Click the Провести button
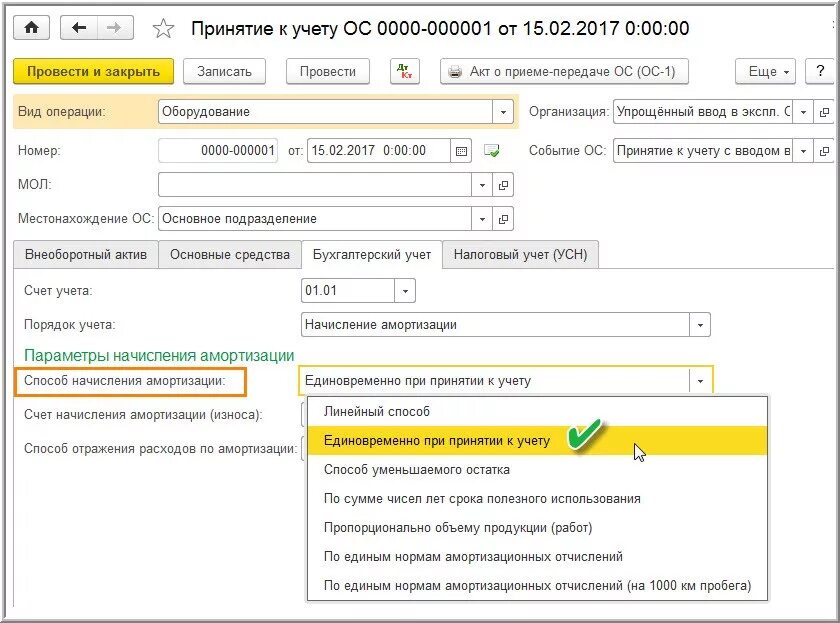The width and height of the screenshot is (840, 623). (327, 71)
